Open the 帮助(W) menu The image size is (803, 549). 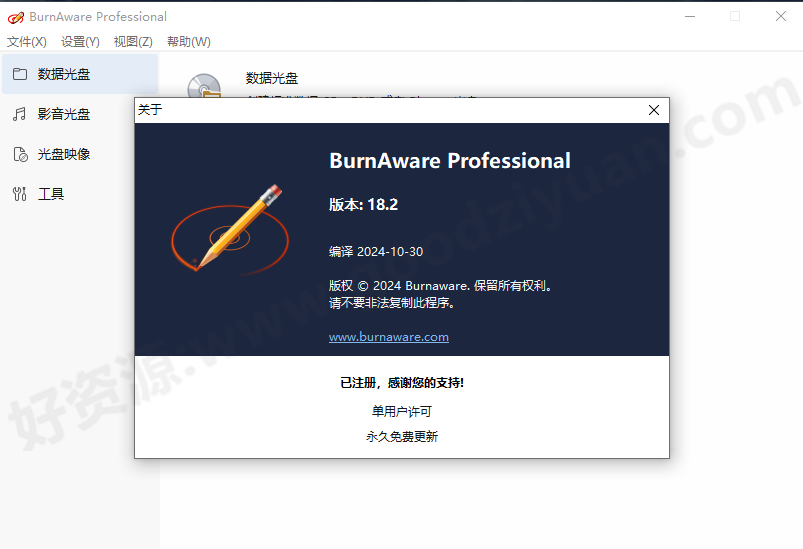pos(188,41)
